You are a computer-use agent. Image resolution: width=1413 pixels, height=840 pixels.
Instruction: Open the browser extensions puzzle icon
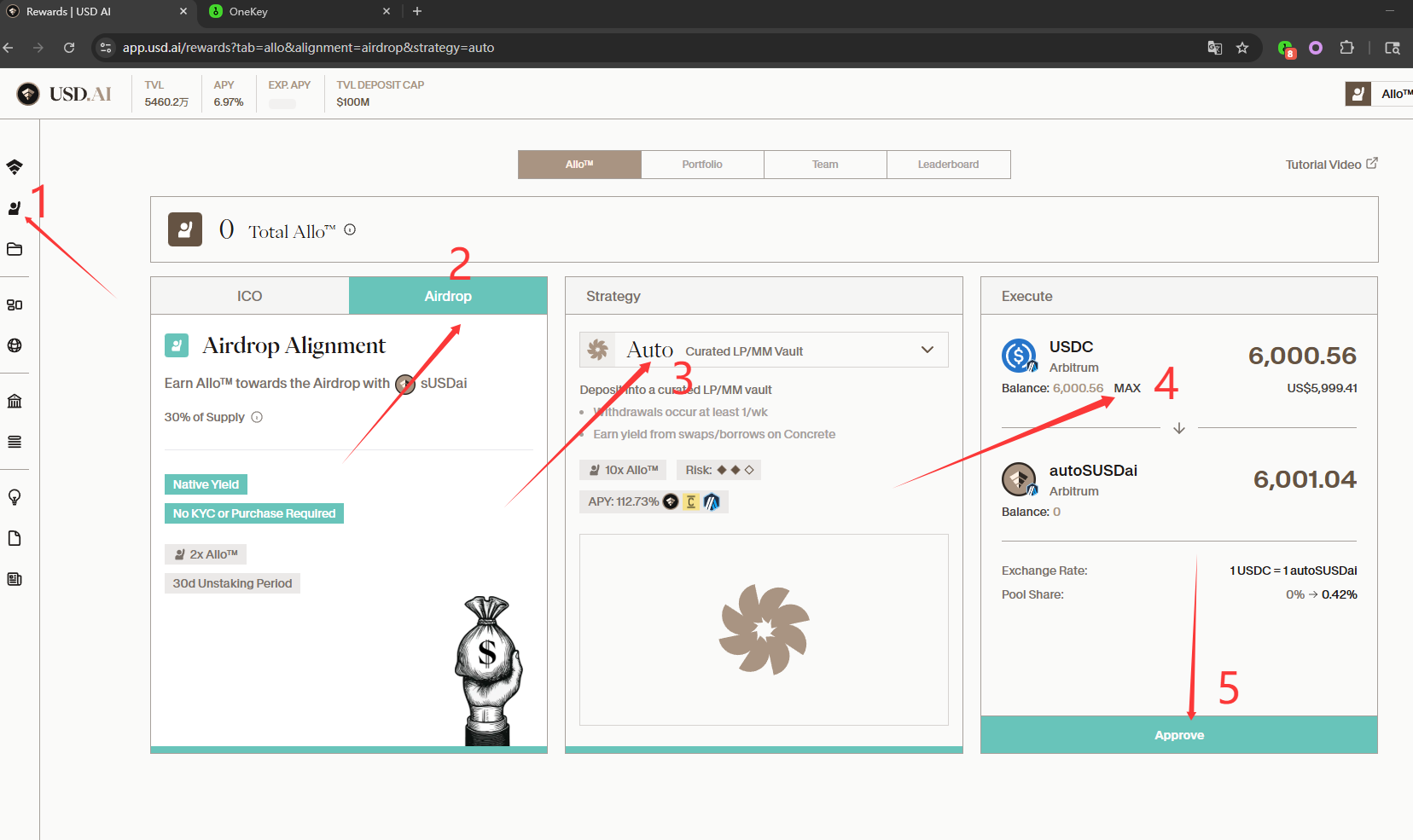[x=1347, y=48]
